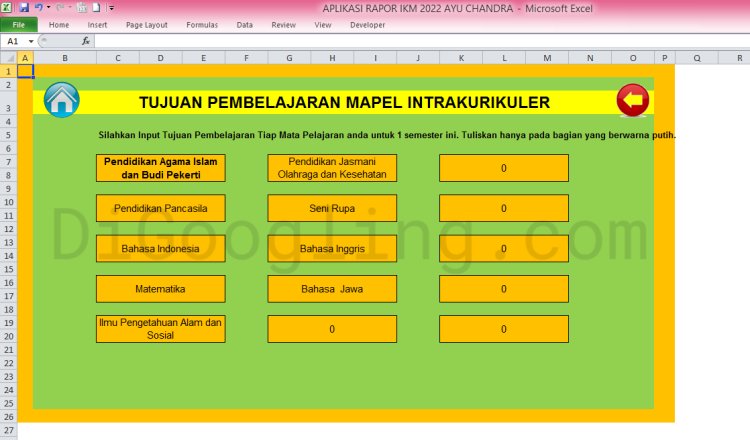Viewport: 750px width, 440px height.
Task: Click the formula bar input field
Action: 400,41
